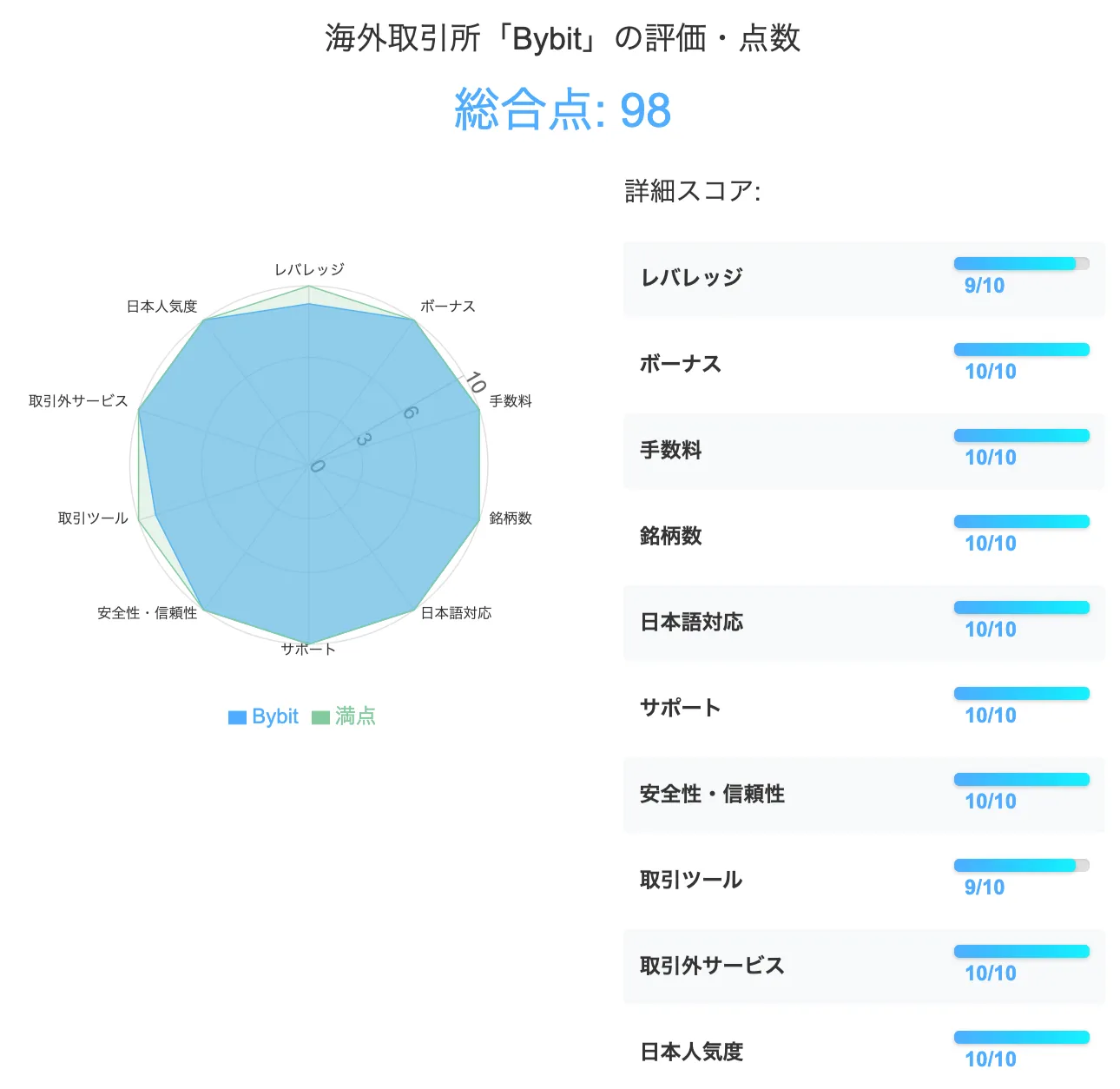Click the 安全性・信頼性 score progress bar
This screenshot has height=1089, width=1120.
(1022, 779)
